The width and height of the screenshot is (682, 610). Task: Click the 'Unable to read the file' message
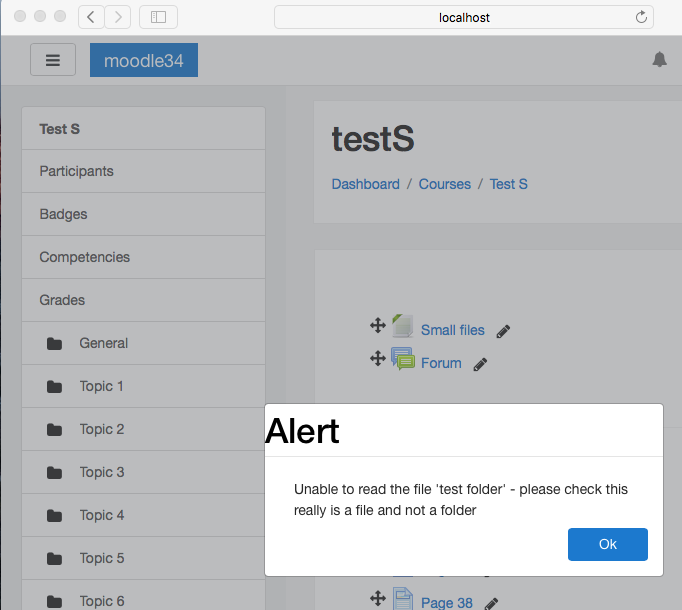461,499
